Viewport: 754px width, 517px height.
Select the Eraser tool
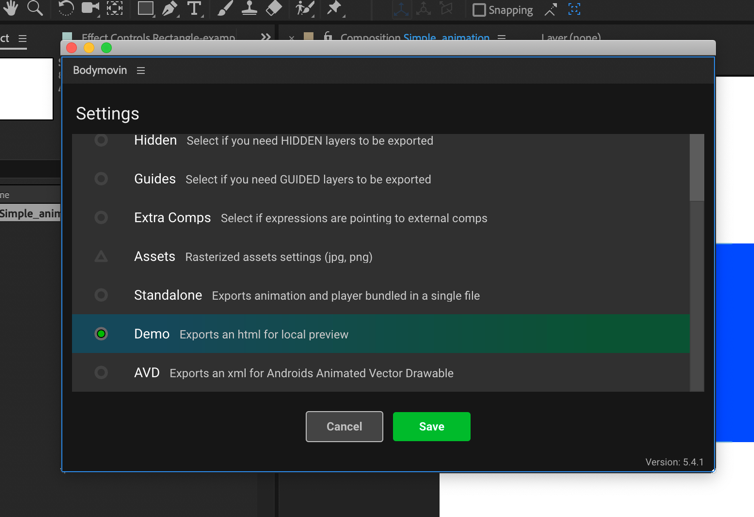click(x=274, y=9)
